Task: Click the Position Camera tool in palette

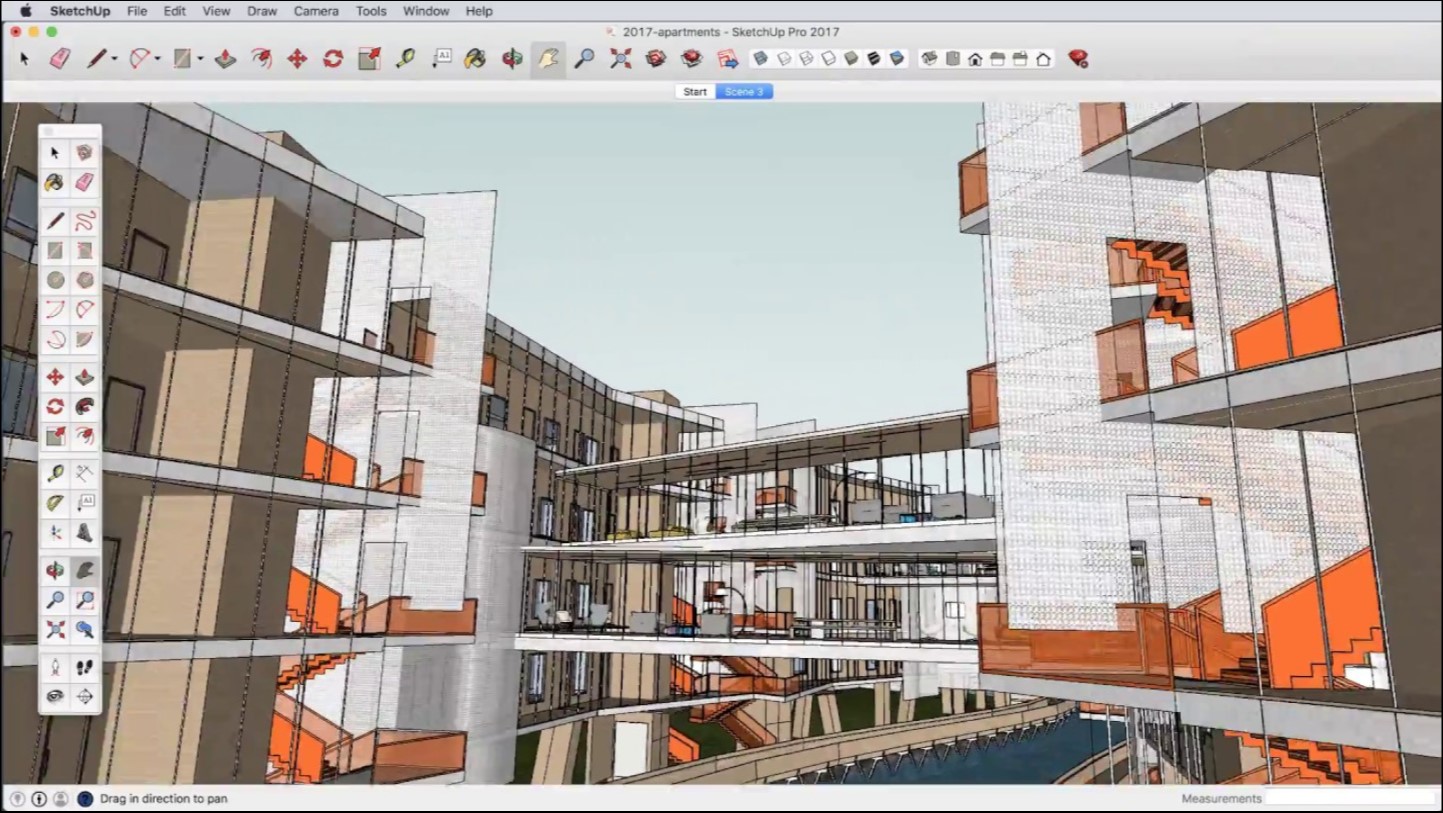Action: tap(56, 666)
